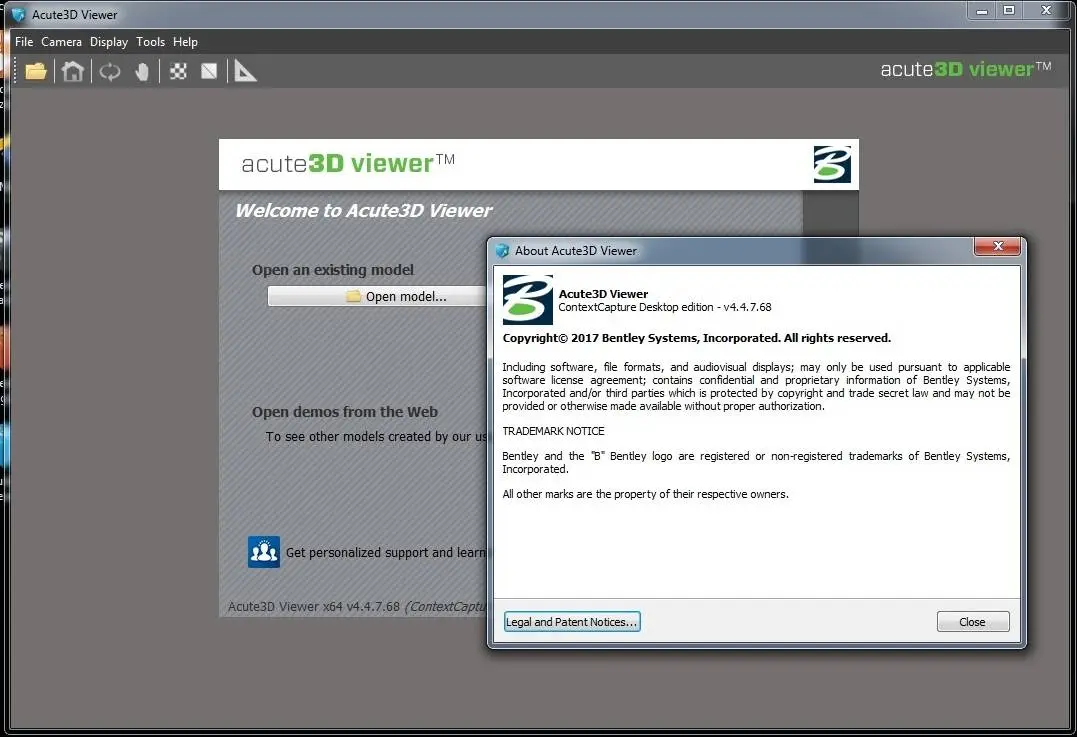
Task: Click the personalized support people icon
Action: point(264,552)
